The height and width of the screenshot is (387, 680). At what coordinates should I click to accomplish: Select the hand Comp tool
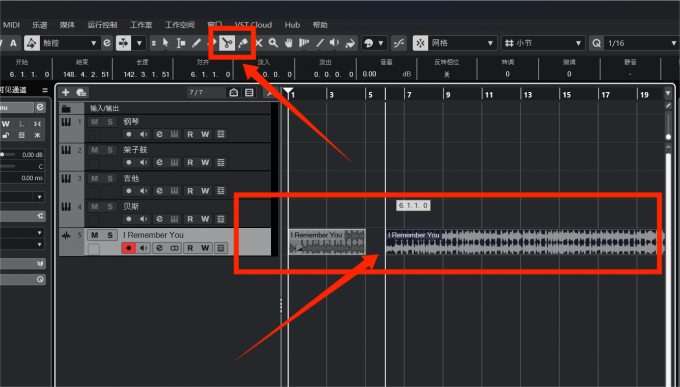[x=289, y=43]
